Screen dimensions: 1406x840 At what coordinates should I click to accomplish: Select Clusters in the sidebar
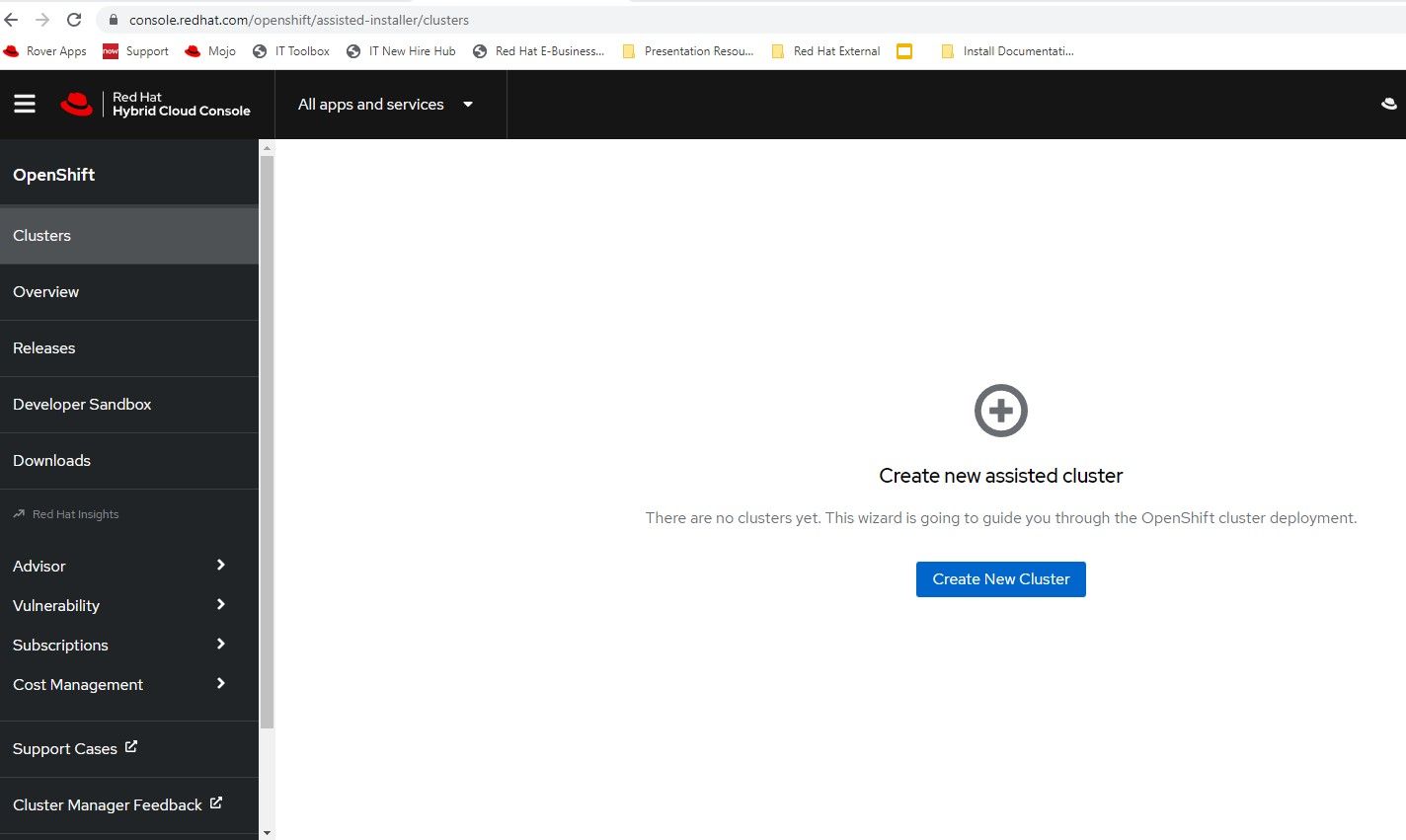click(x=129, y=235)
